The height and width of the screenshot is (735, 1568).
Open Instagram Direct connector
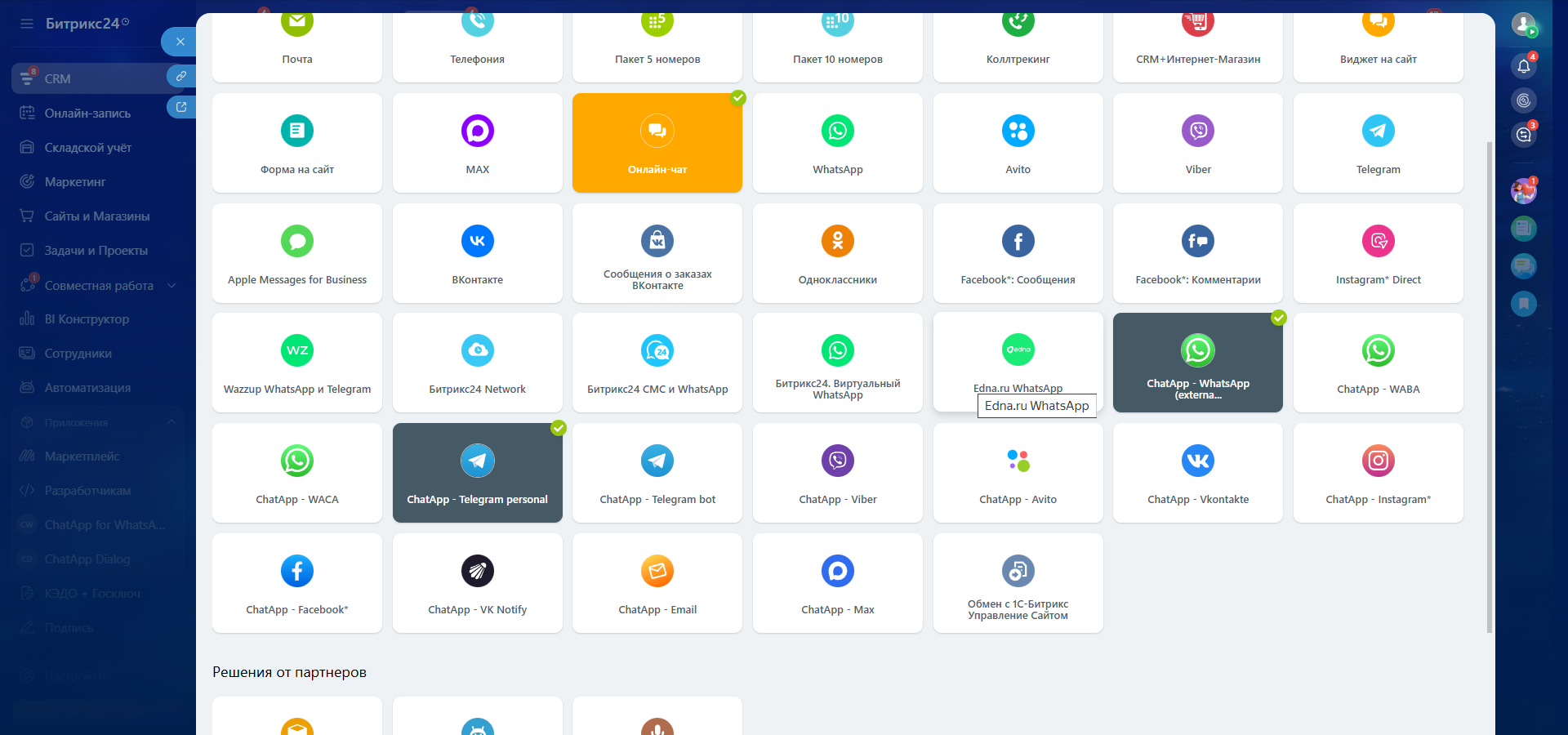point(1378,253)
